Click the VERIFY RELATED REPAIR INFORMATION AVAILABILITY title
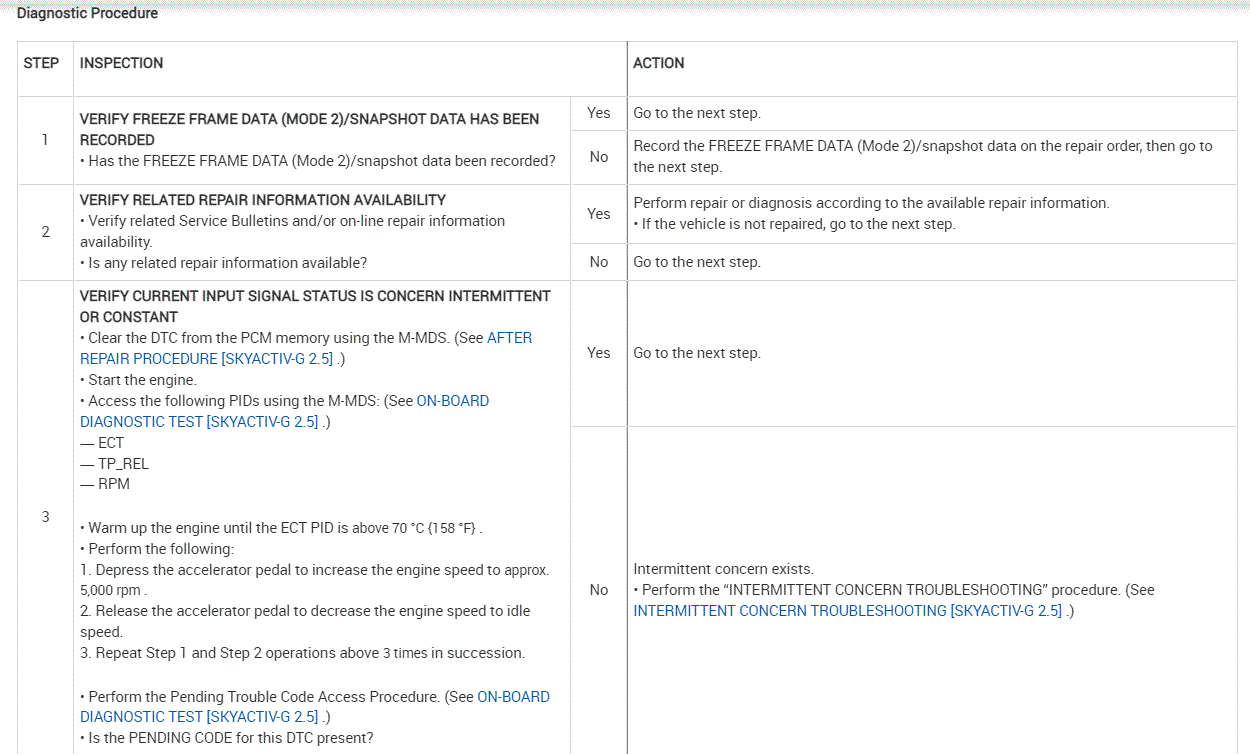 262,200
